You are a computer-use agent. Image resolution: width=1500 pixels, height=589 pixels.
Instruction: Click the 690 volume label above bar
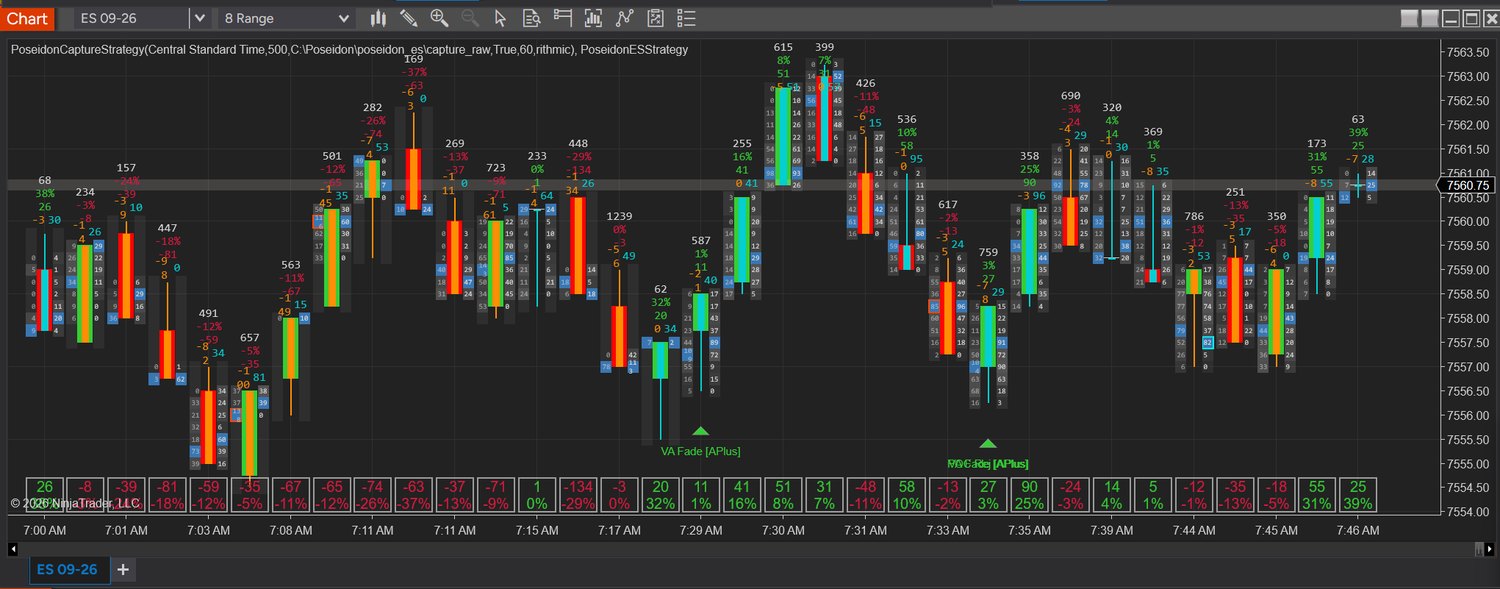(x=1071, y=96)
